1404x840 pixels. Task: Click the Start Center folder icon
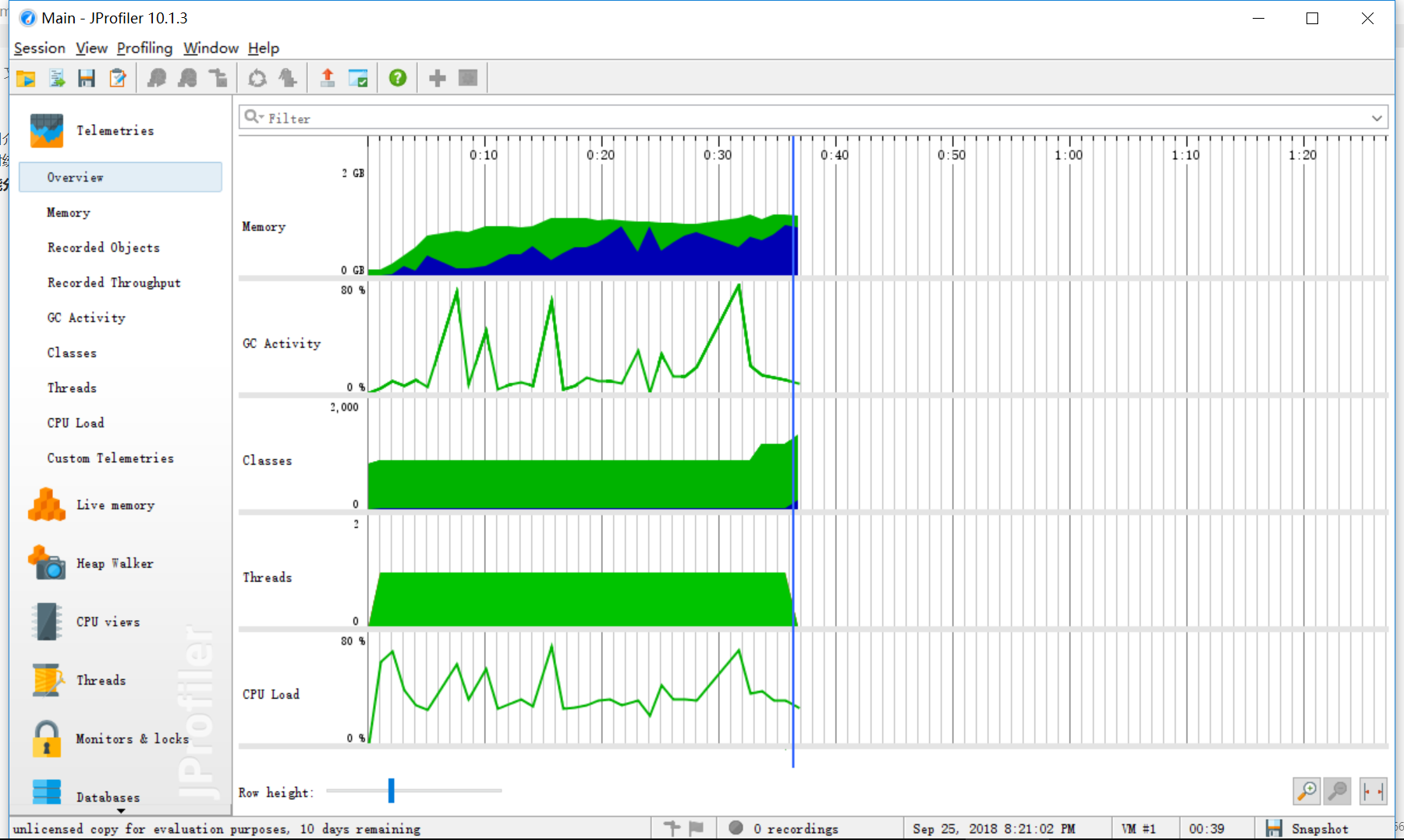(26, 78)
